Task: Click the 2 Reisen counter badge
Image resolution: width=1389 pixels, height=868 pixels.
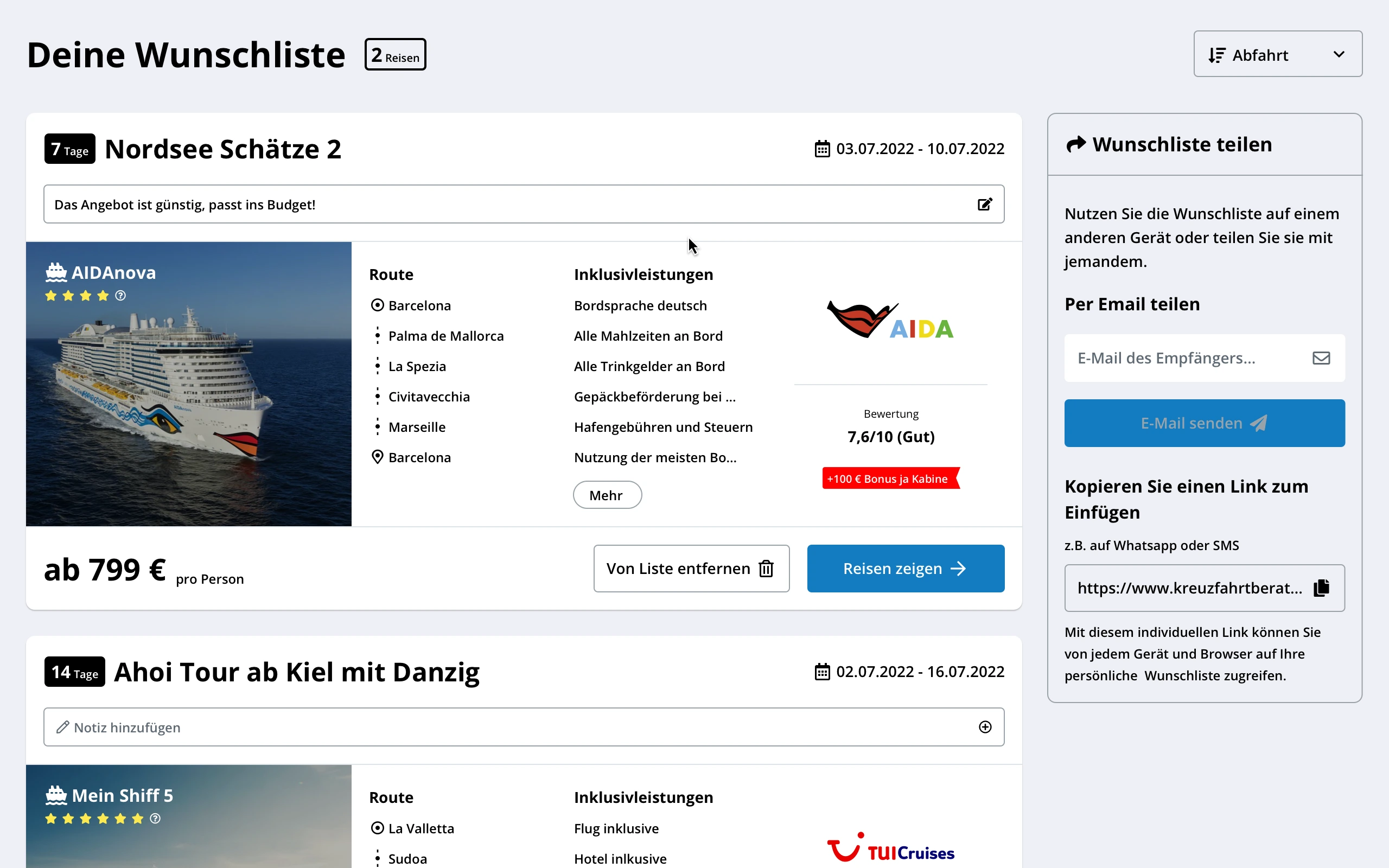Action: [x=395, y=55]
